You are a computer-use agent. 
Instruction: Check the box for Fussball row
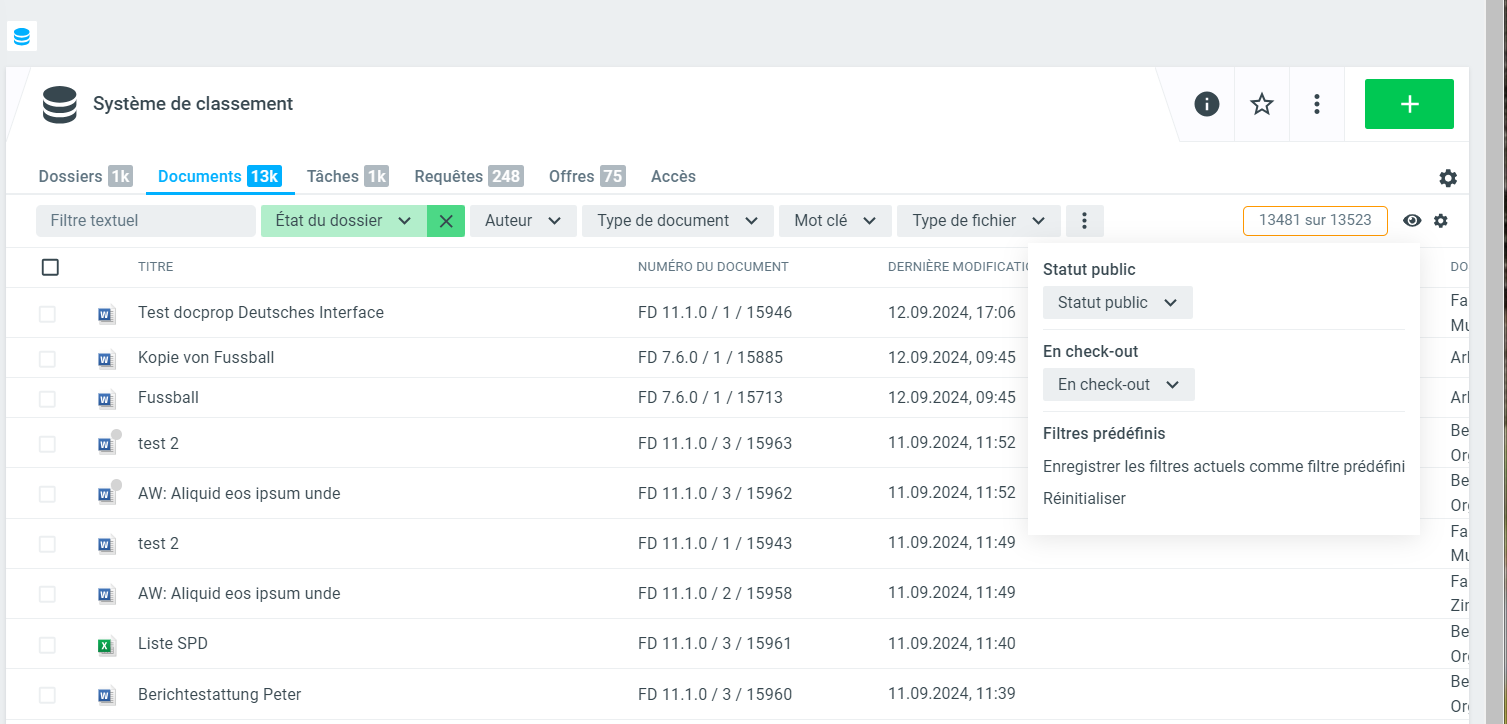click(x=47, y=399)
